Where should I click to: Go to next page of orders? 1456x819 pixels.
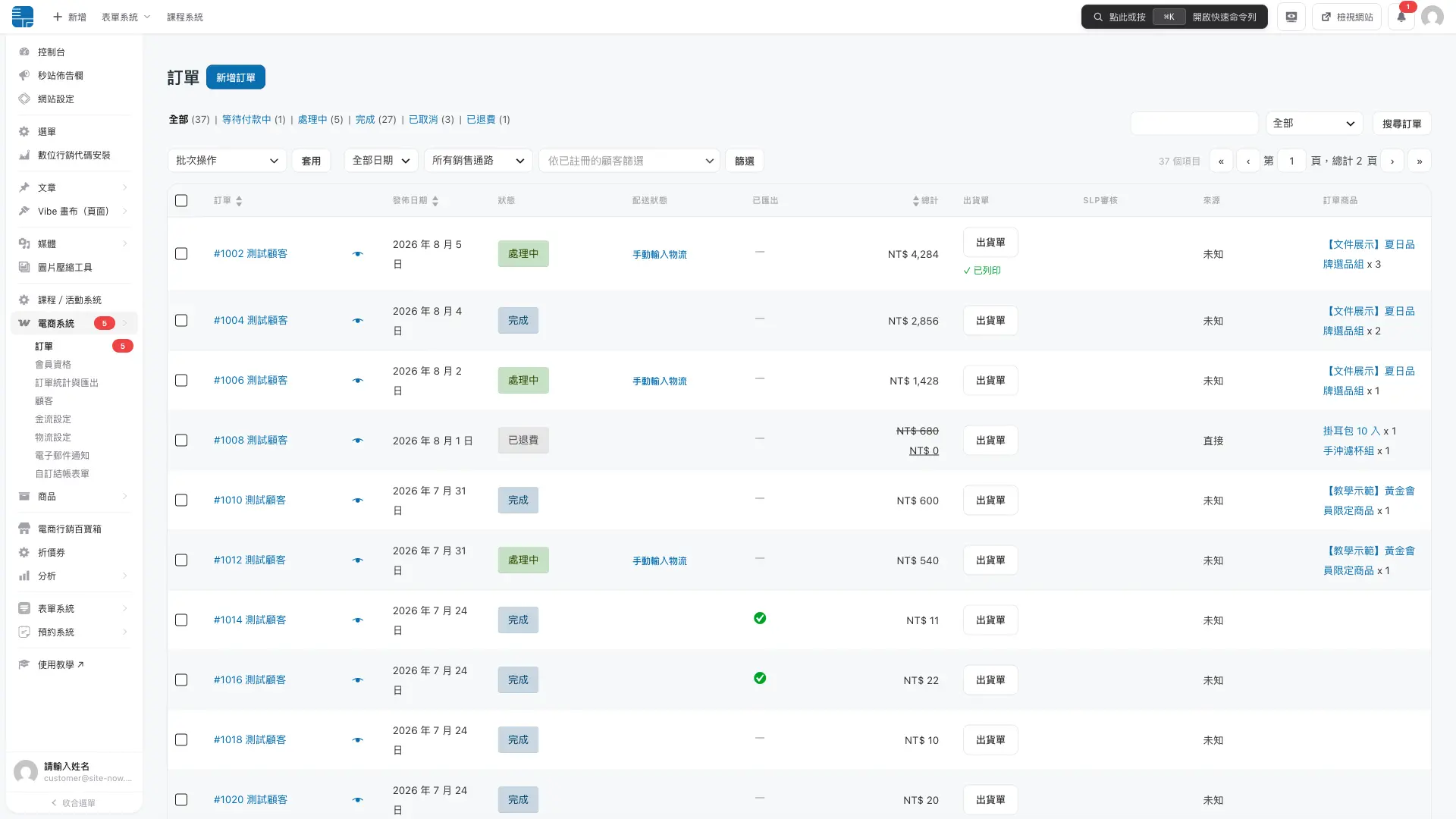[1392, 161]
